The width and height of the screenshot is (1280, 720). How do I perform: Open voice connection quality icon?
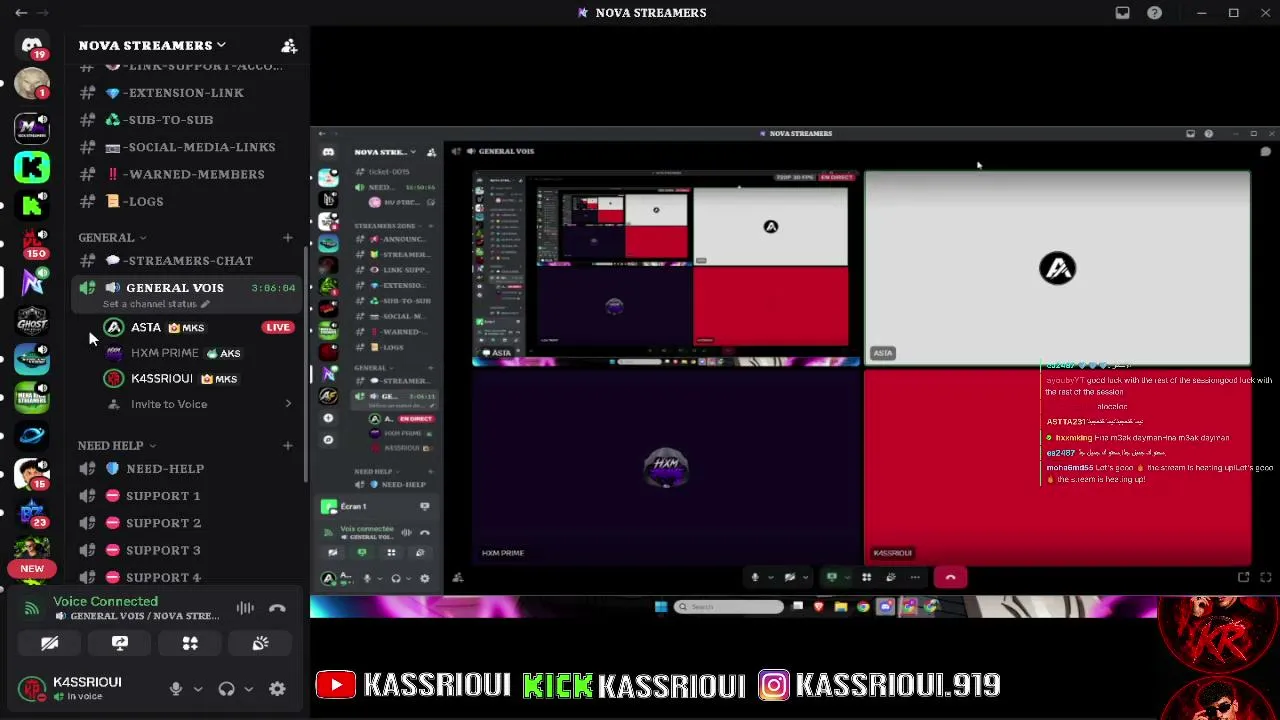[x=32, y=607]
